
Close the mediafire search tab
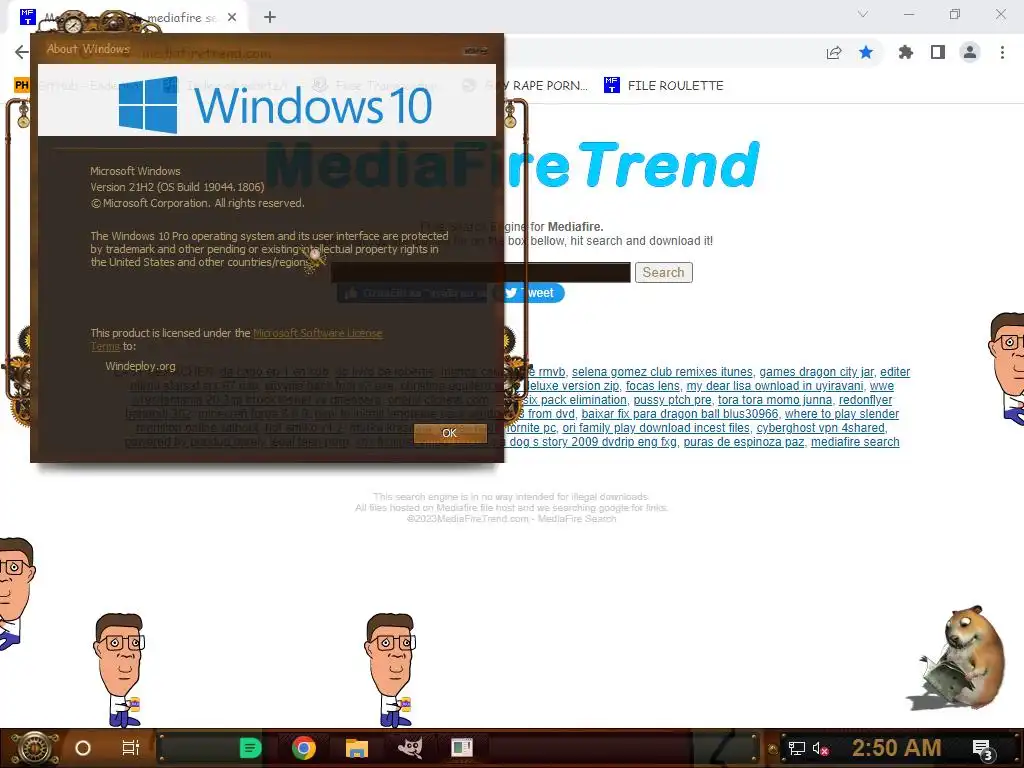pyautogui.click(x=232, y=18)
